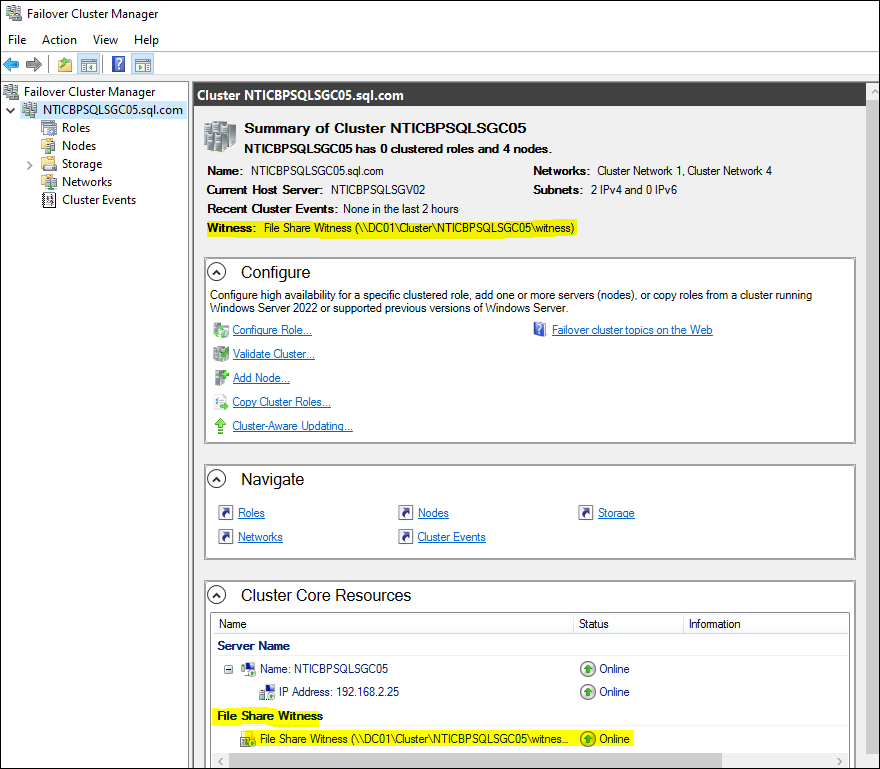The height and width of the screenshot is (769, 880).
Task: Click the File Share Witness resource icon
Action: click(248, 739)
